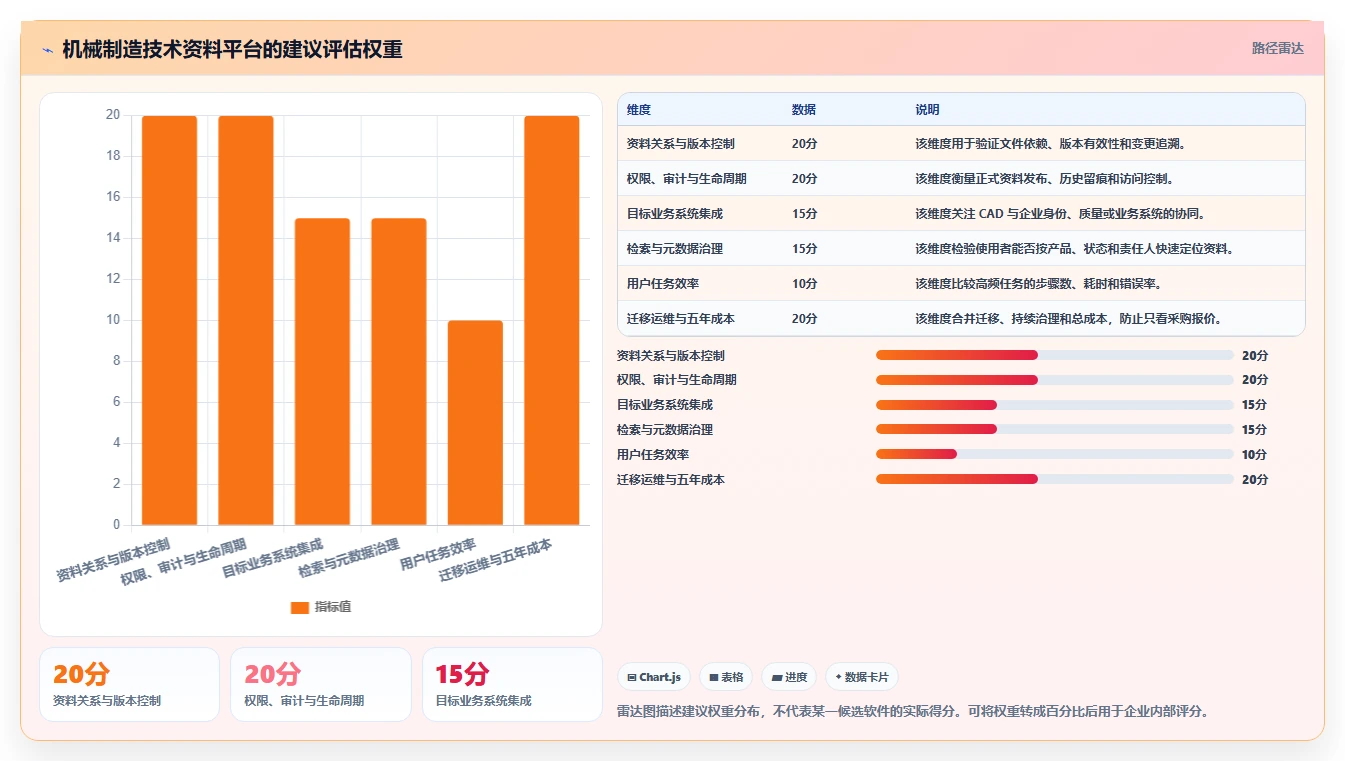
Task: Click the 检索与元数据治理 label in the progress list
Action: pos(665,429)
